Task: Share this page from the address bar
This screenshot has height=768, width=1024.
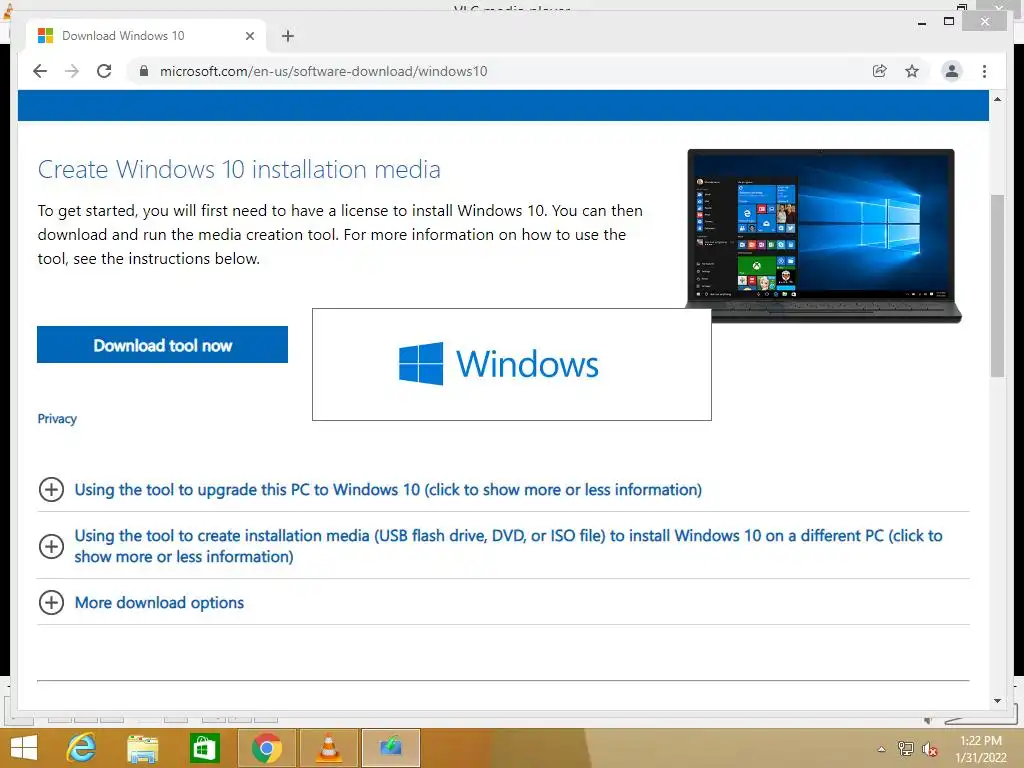Action: [880, 71]
